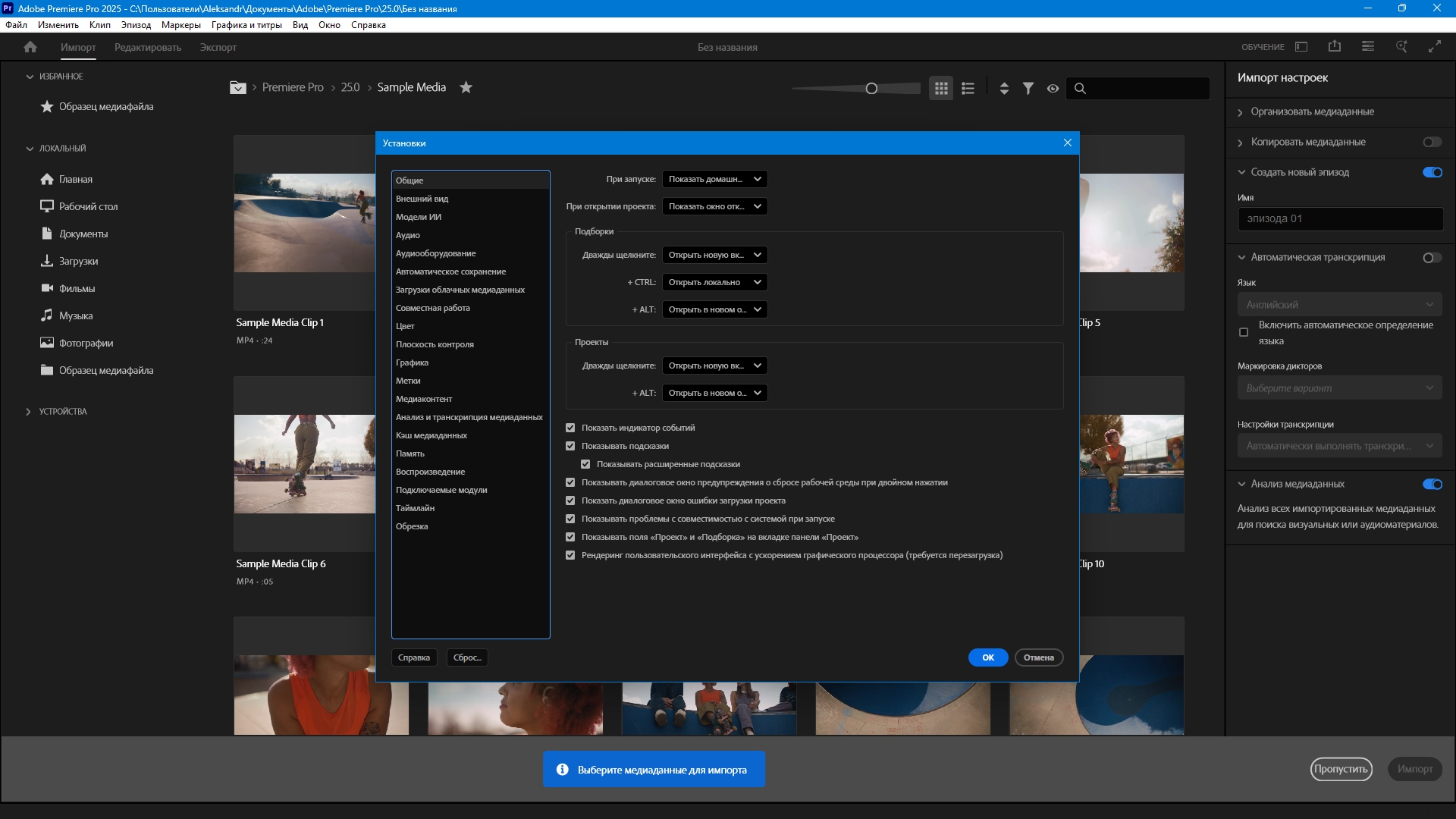The height and width of the screenshot is (819, 1456).
Task: Switch to list view icon
Action: pyautogui.click(x=968, y=89)
